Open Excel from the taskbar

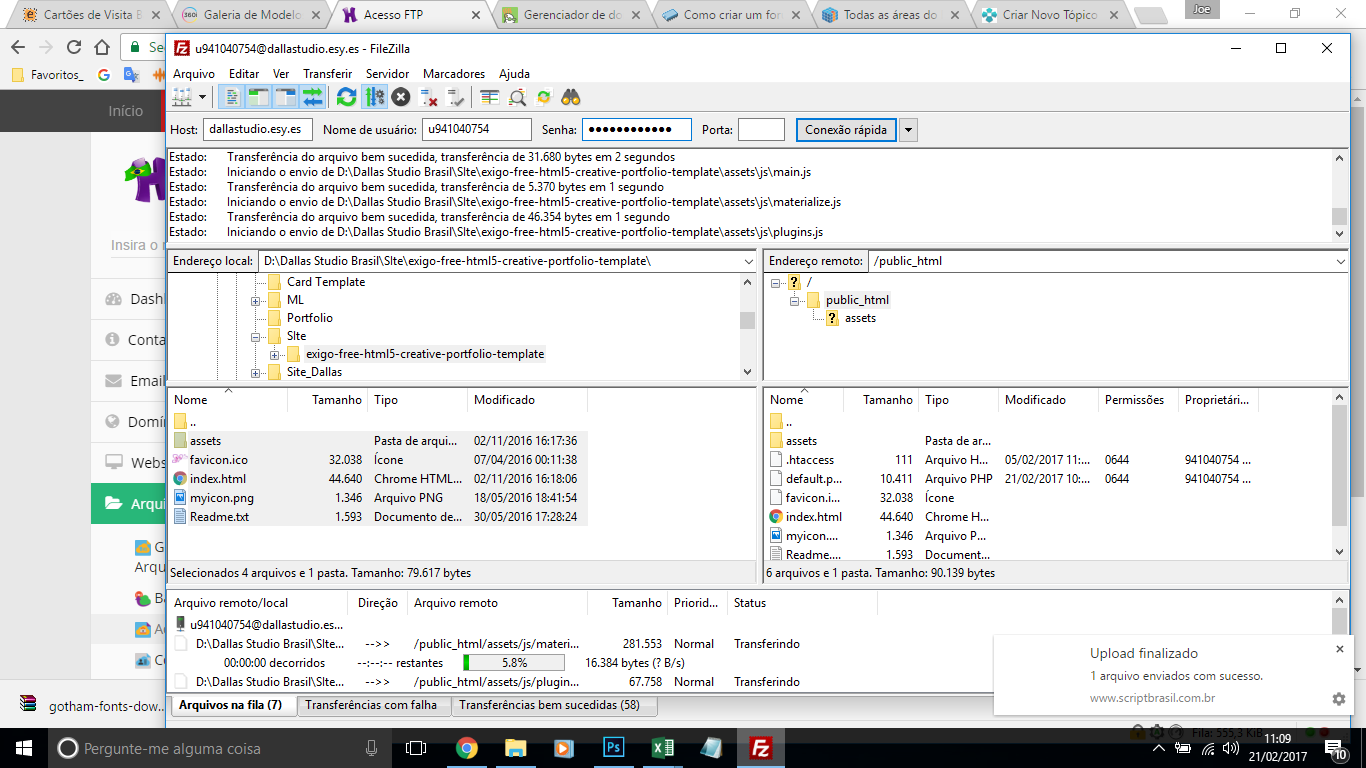point(662,747)
